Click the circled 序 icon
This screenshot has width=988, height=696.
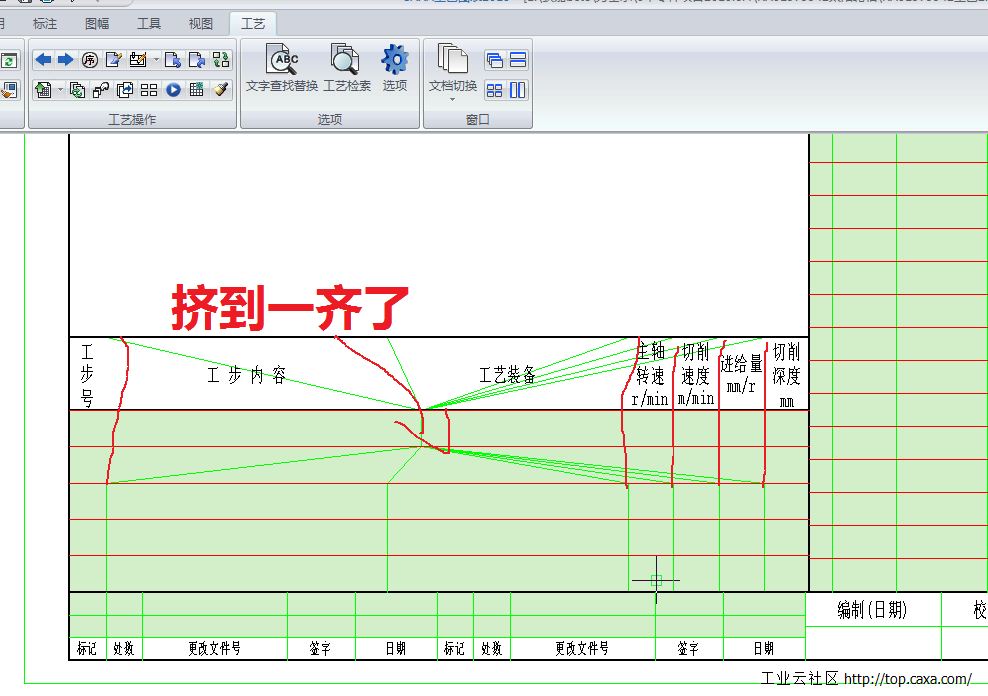[89, 60]
